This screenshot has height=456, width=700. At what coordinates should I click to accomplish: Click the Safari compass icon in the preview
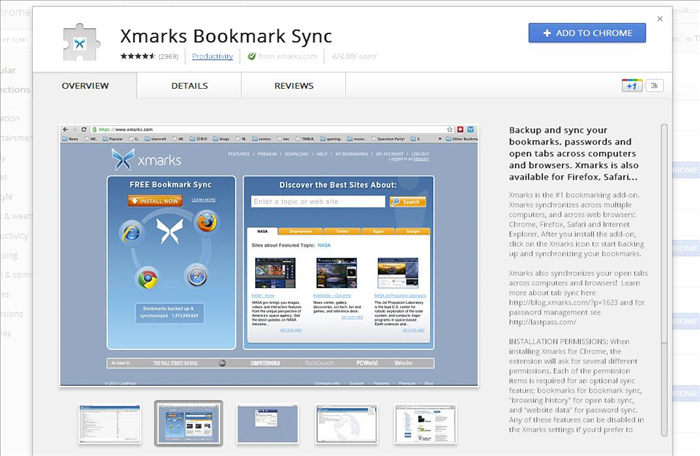197,276
